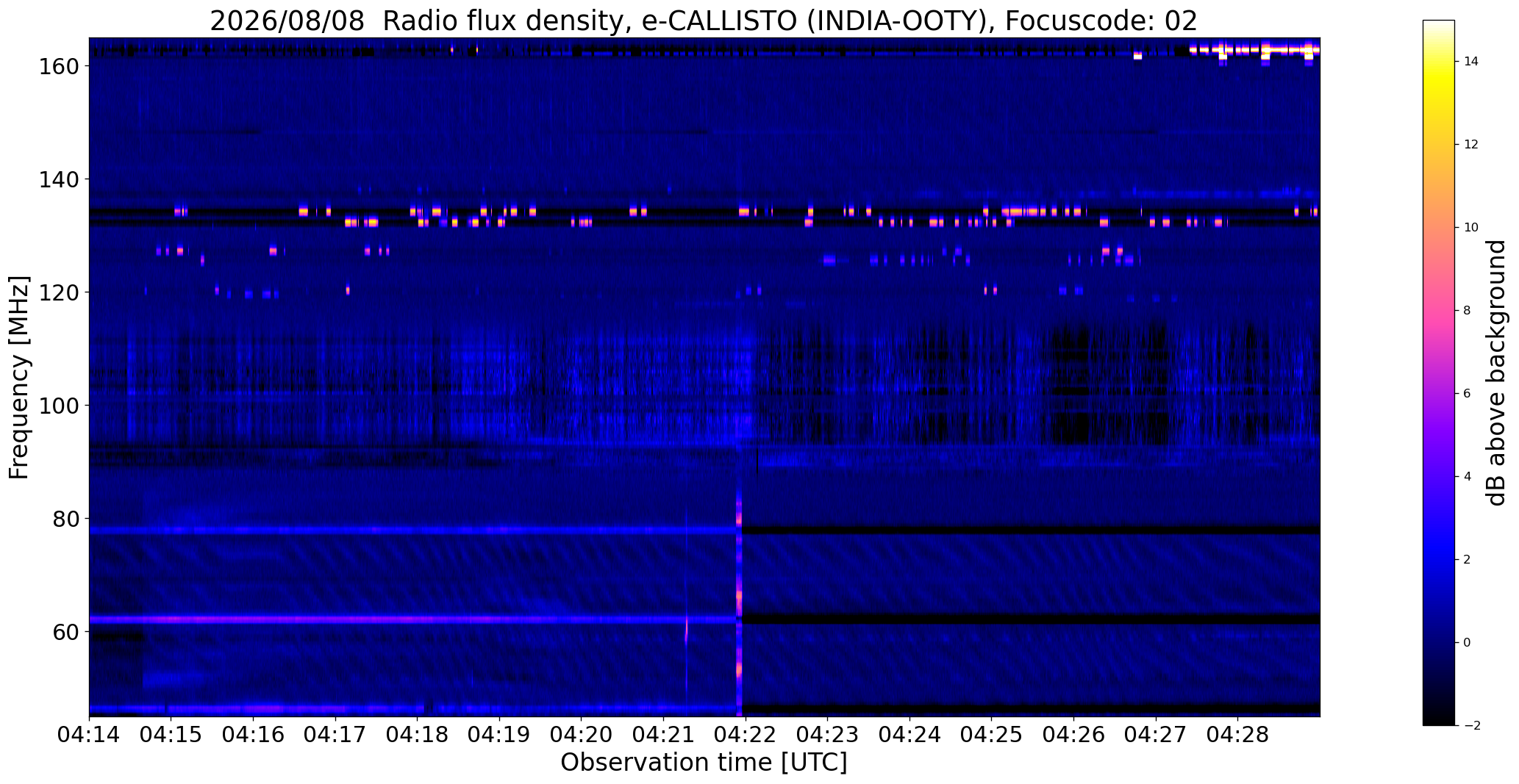Click the 04:18 time tick label
Screen dimensions: 1519x784
click(417, 735)
